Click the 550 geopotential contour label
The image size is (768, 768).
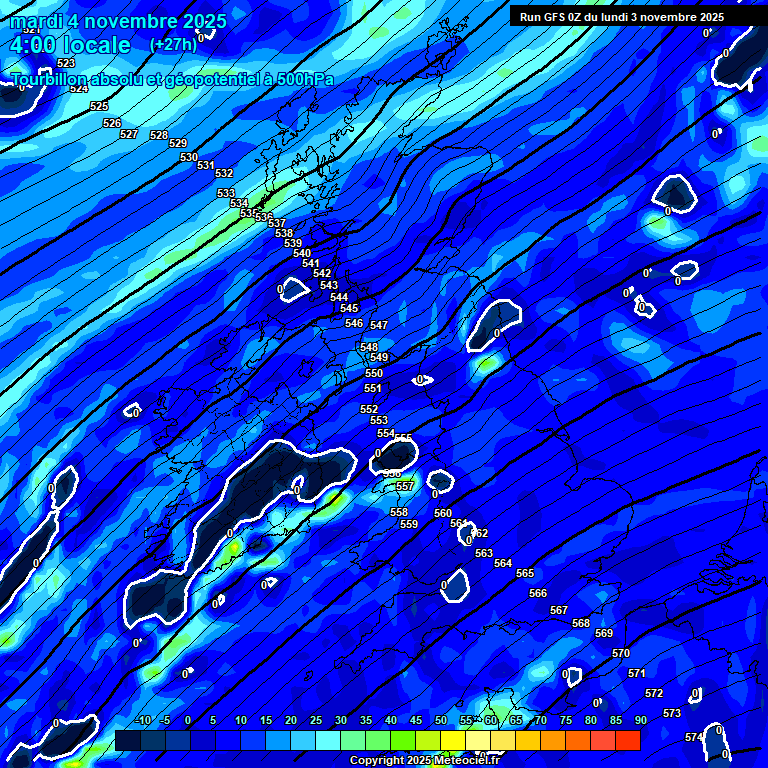[x=374, y=373]
